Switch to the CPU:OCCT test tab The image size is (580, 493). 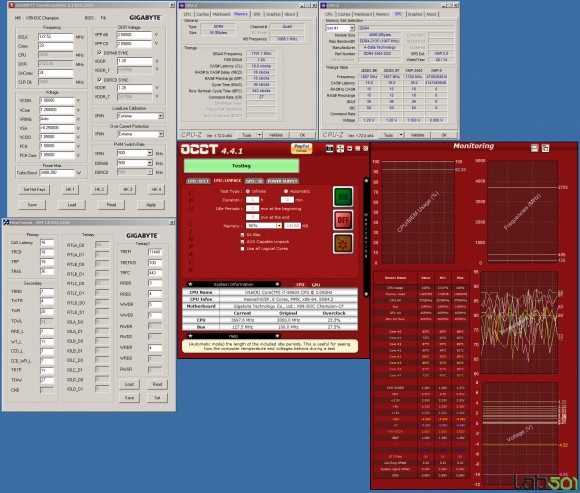tap(199, 181)
